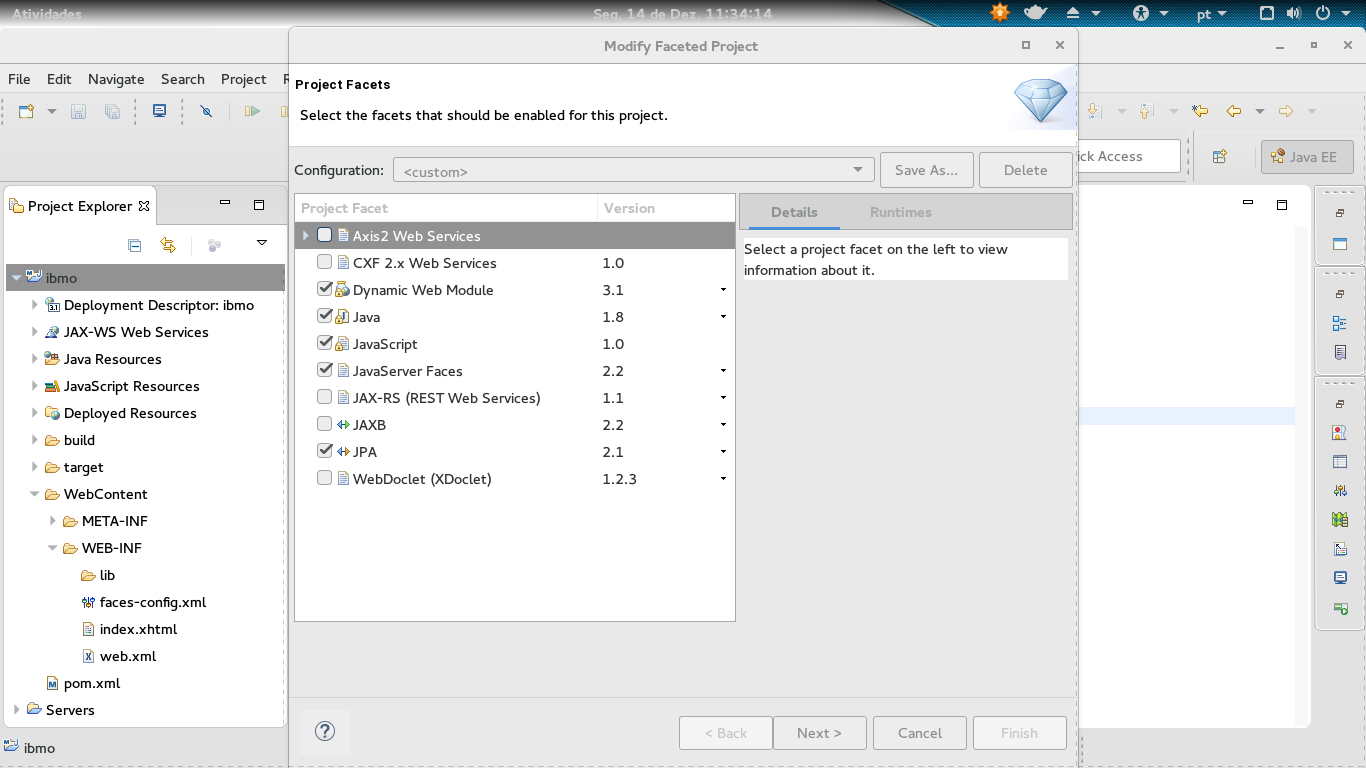Click the Save As... button
The height and width of the screenshot is (768, 1366).
click(x=926, y=170)
